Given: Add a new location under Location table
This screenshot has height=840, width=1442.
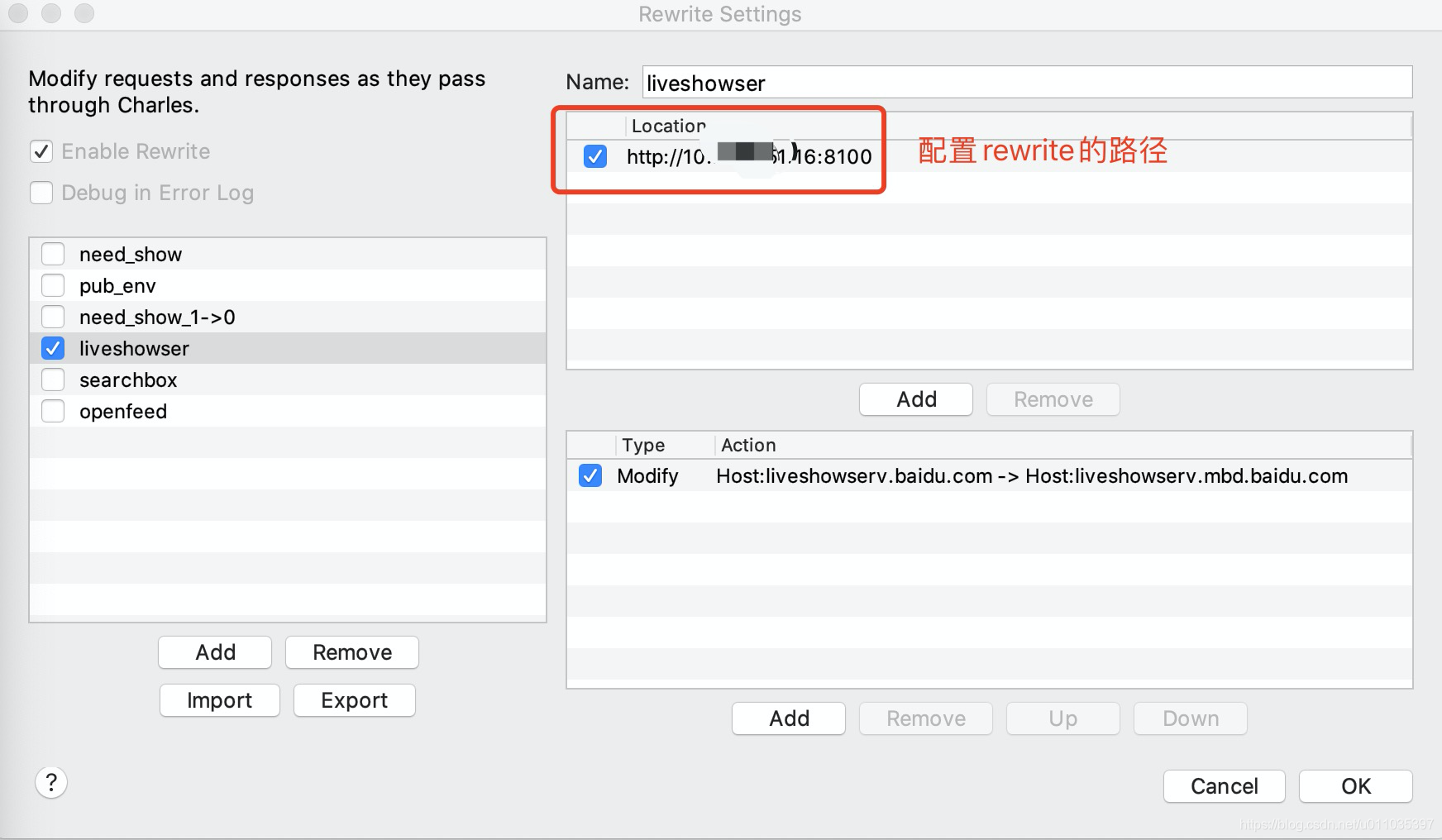Looking at the screenshot, I should [x=916, y=399].
